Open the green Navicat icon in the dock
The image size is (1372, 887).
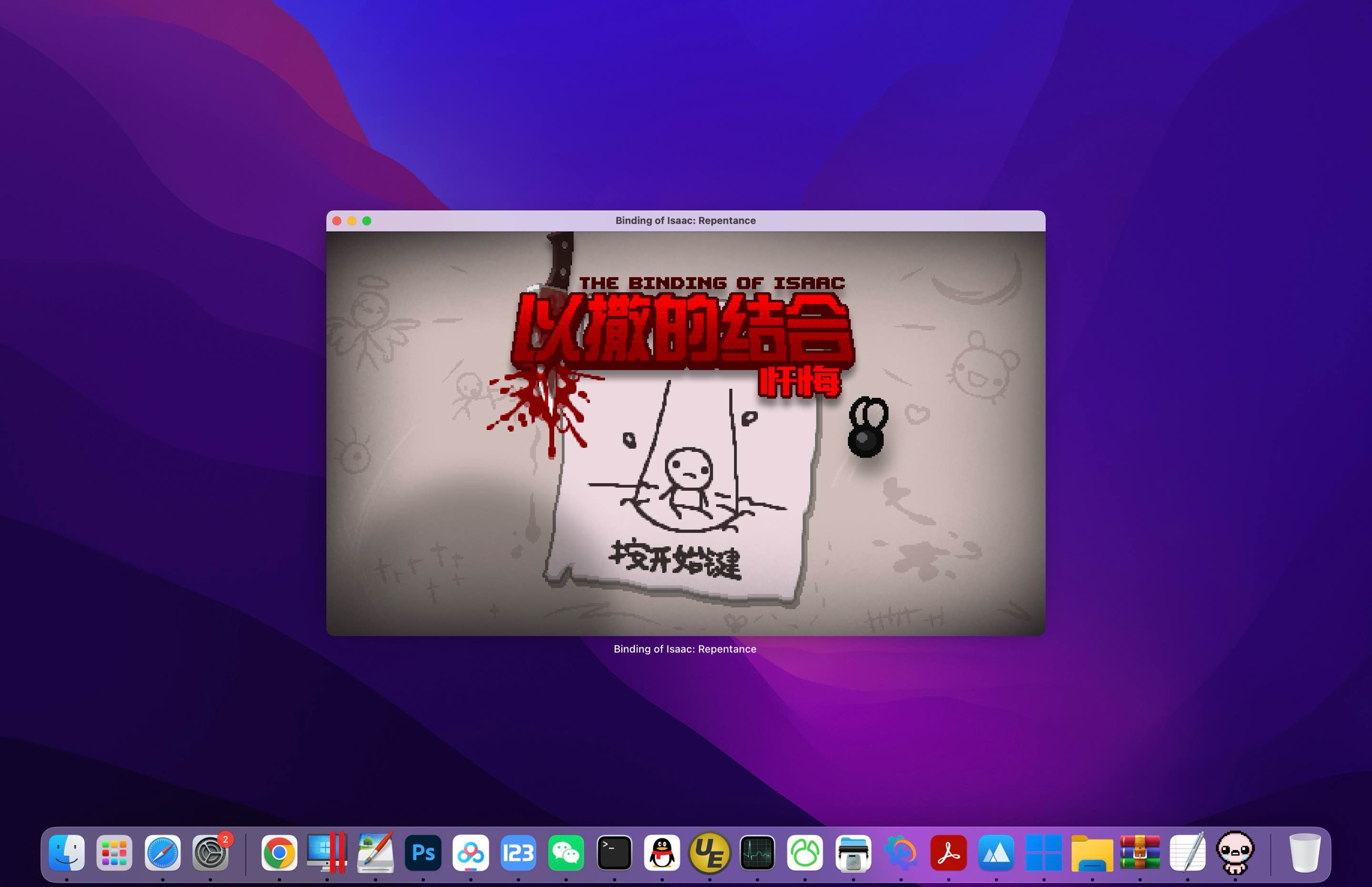805,852
